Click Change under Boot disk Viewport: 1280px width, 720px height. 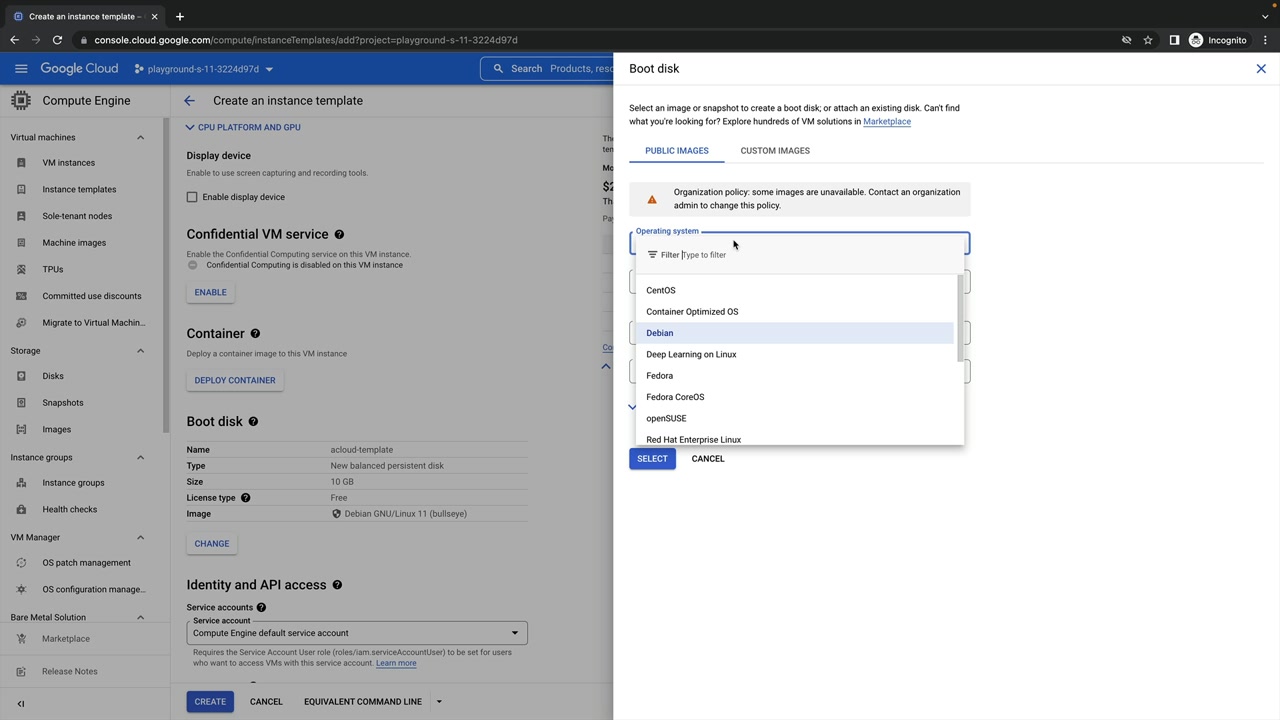[x=212, y=544]
